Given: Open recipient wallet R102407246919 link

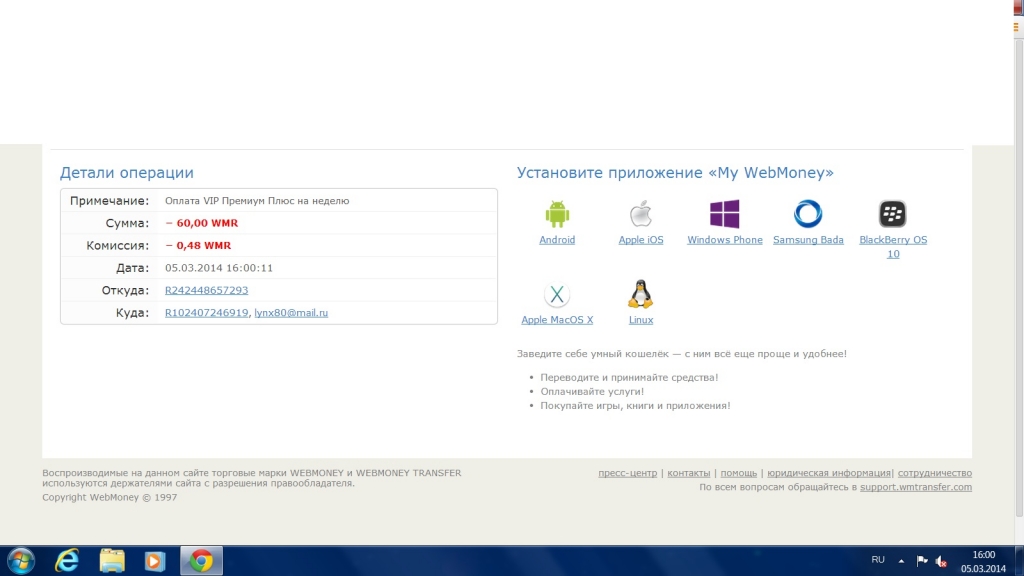Looking at the screenshot, I should click(206, 313).
